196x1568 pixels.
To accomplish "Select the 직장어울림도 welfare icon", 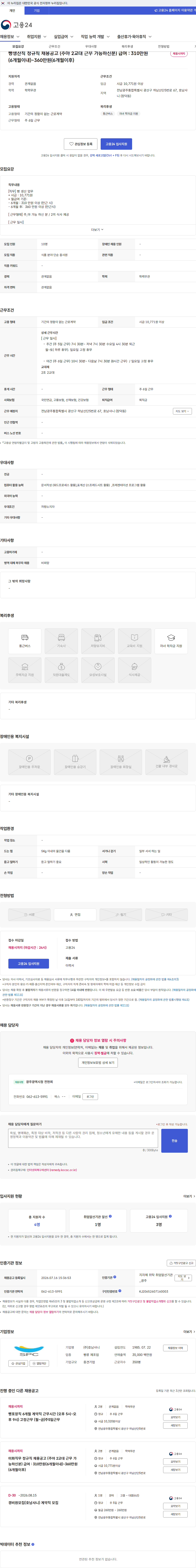I will click(62, 670).
